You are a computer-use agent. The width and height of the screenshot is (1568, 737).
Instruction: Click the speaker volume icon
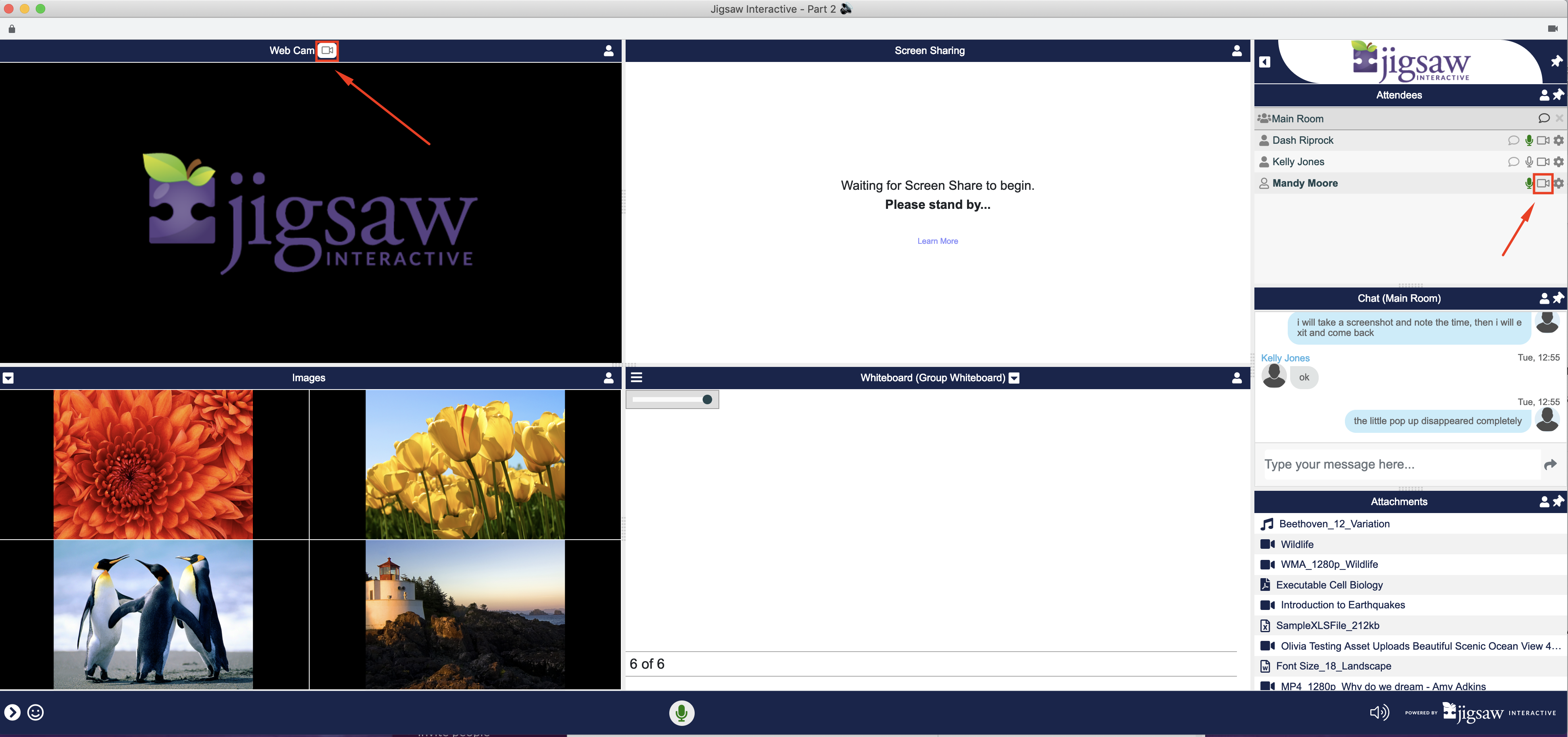[x=1379, y=712]
